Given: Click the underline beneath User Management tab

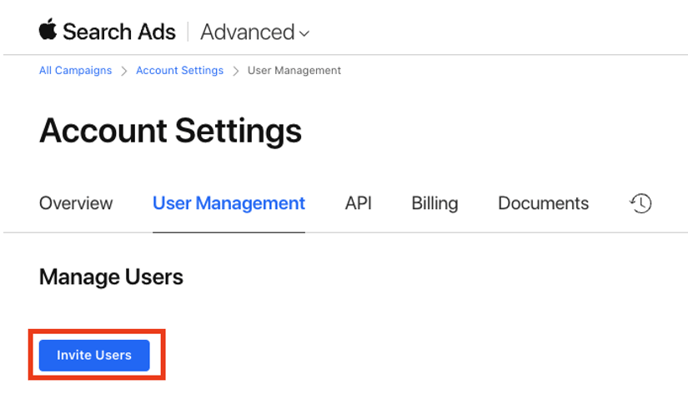Looking at the screenshot, I should [x=229, y=232].
